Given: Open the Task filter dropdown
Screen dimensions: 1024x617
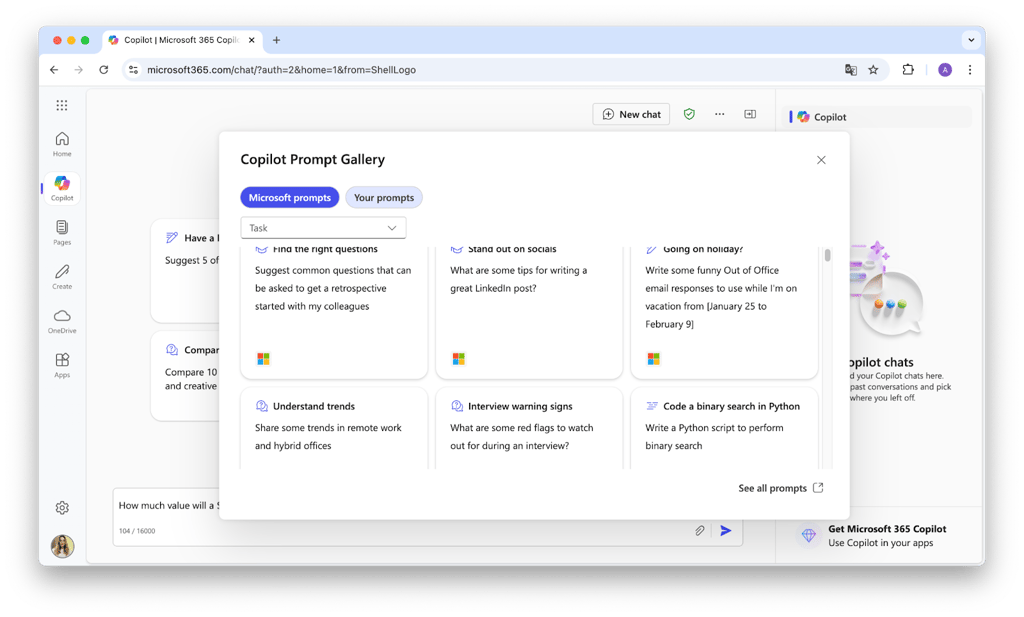Looking at the screenshot, I should (x=323, y=228).
